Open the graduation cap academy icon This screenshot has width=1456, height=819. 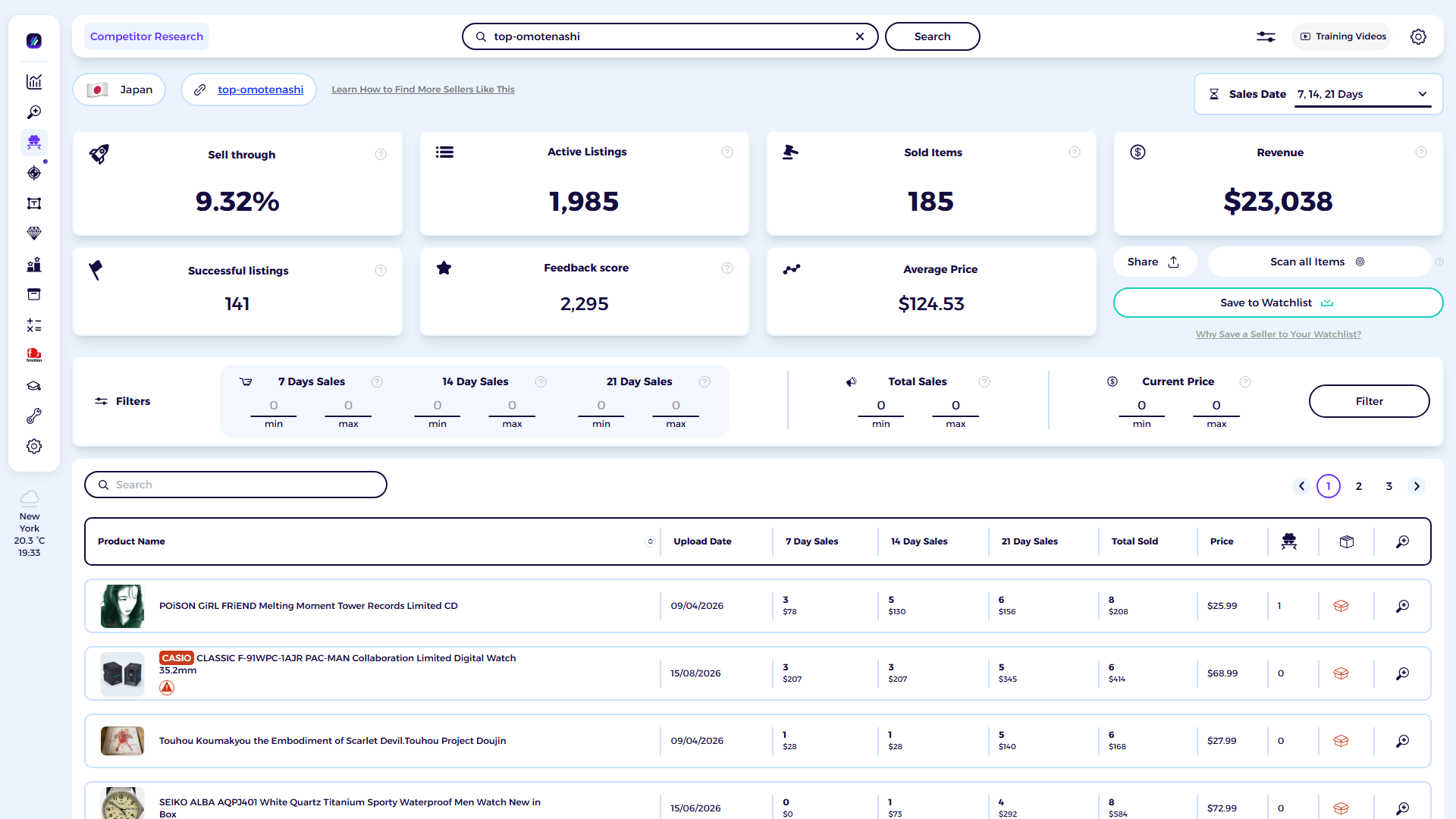pyautogui.click(x=34, y=386)
